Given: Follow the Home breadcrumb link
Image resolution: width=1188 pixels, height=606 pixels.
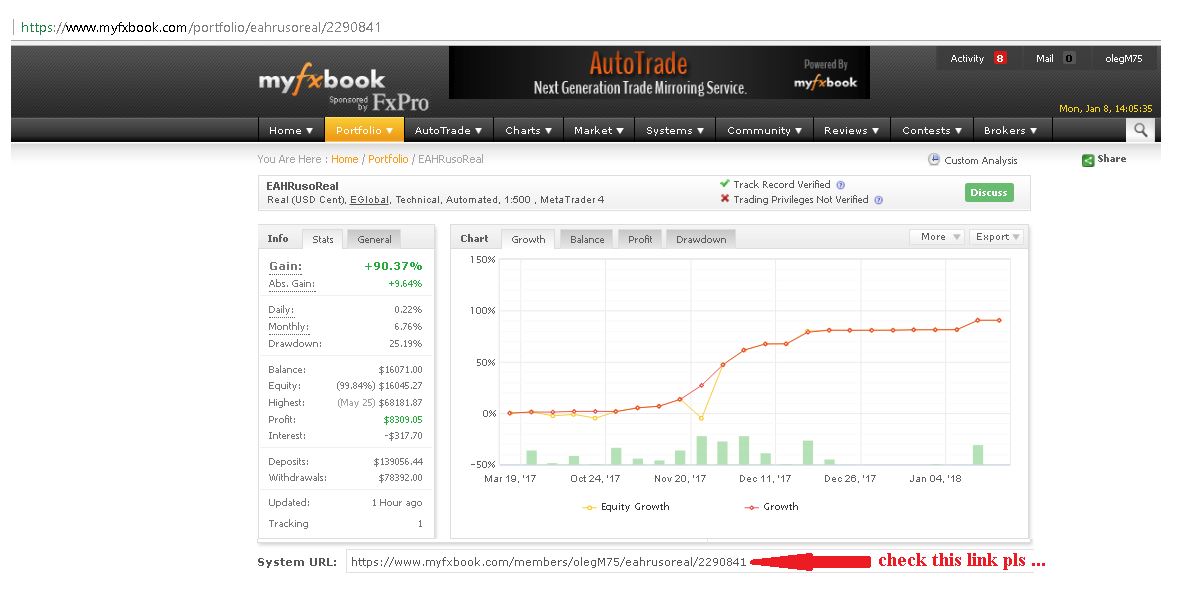Looking at the screenshot, I should [x=345, y=159].
